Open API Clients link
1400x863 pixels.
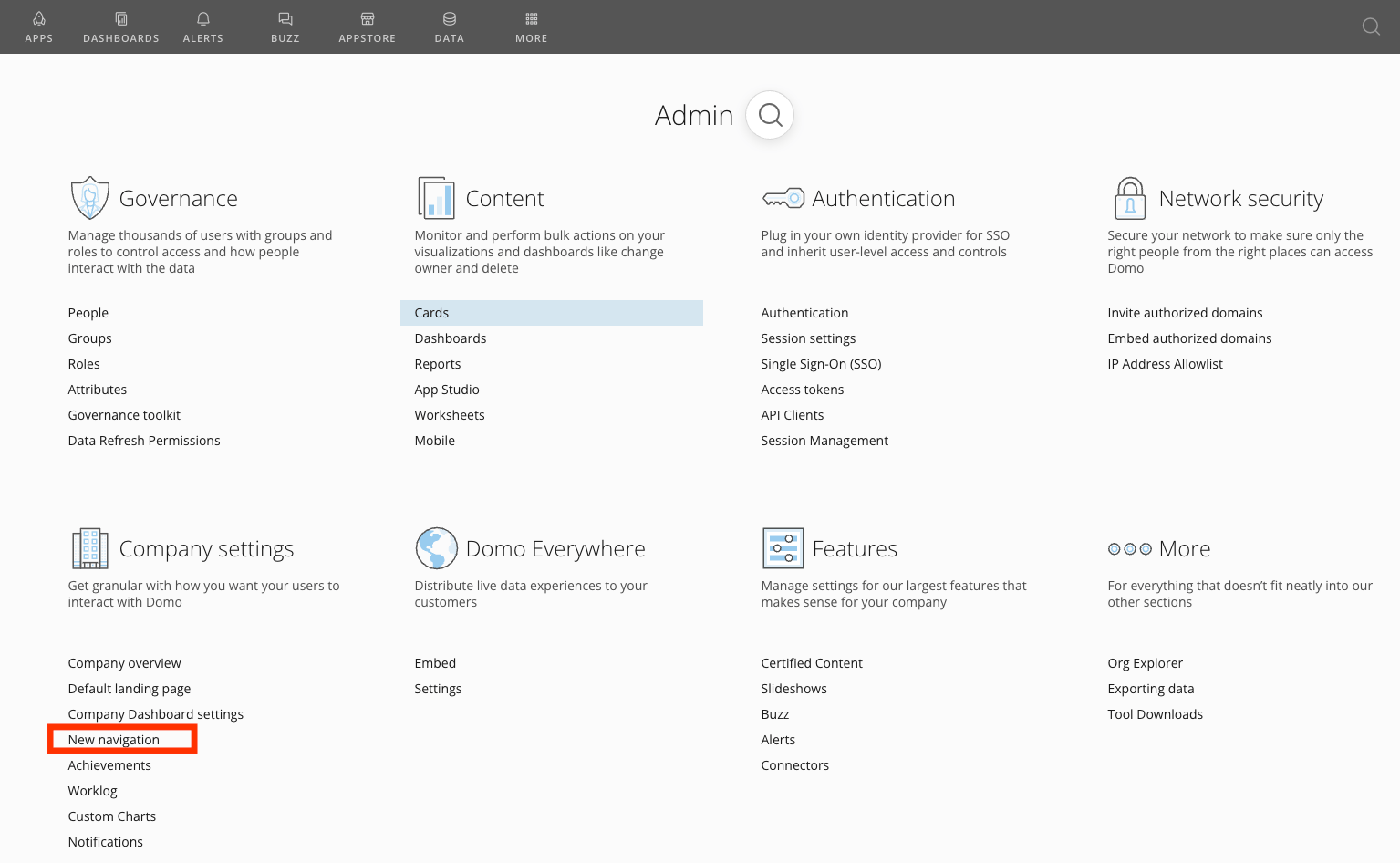[793, 415]
